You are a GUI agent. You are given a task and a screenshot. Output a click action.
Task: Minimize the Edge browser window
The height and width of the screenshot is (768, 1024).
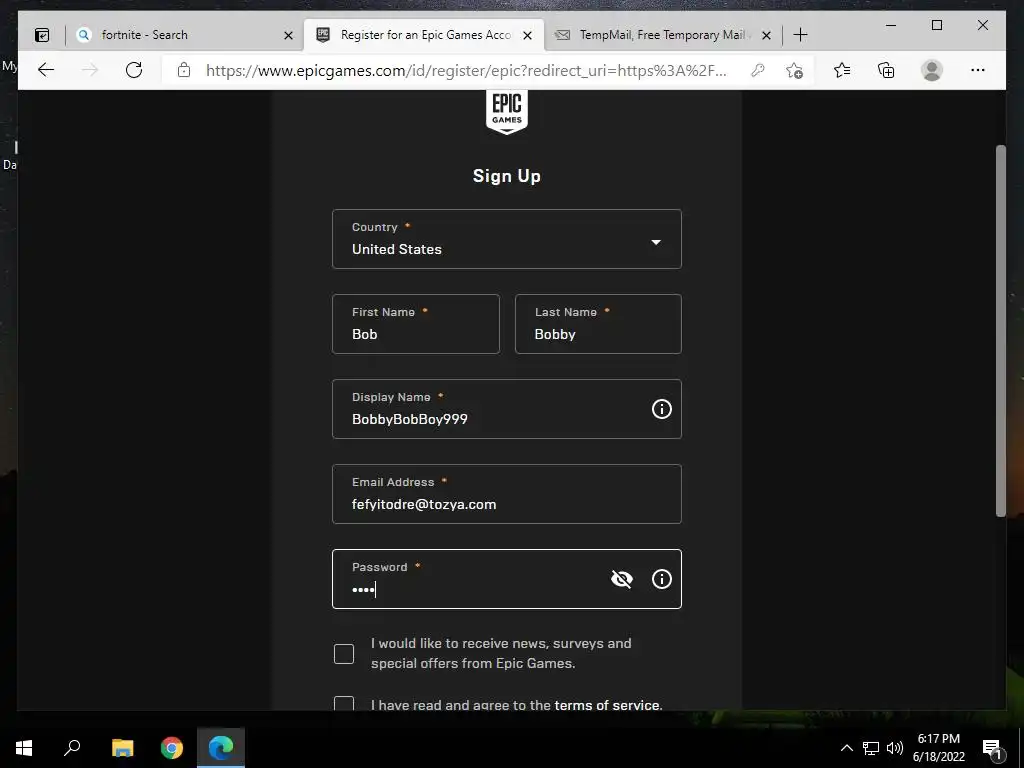[891, 25]
